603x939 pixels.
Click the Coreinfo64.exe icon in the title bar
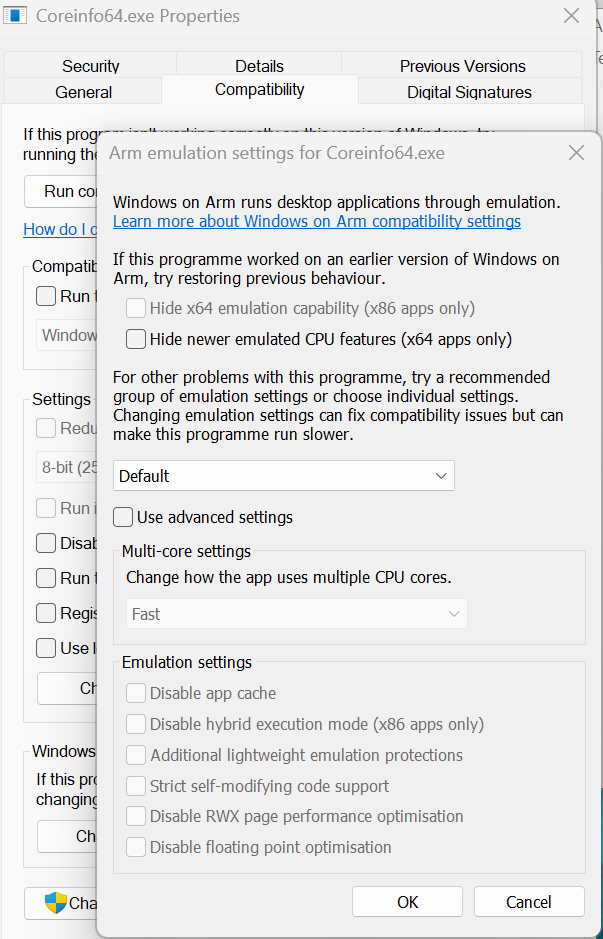[15, 15]
